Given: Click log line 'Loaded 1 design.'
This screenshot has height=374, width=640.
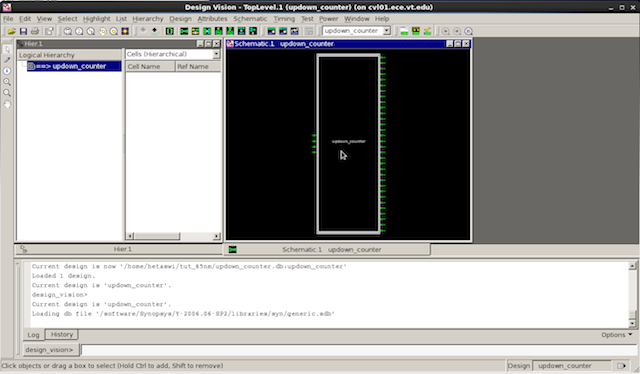Looking at the screenshot, I should pyautogui.click(x=63, y=276).
